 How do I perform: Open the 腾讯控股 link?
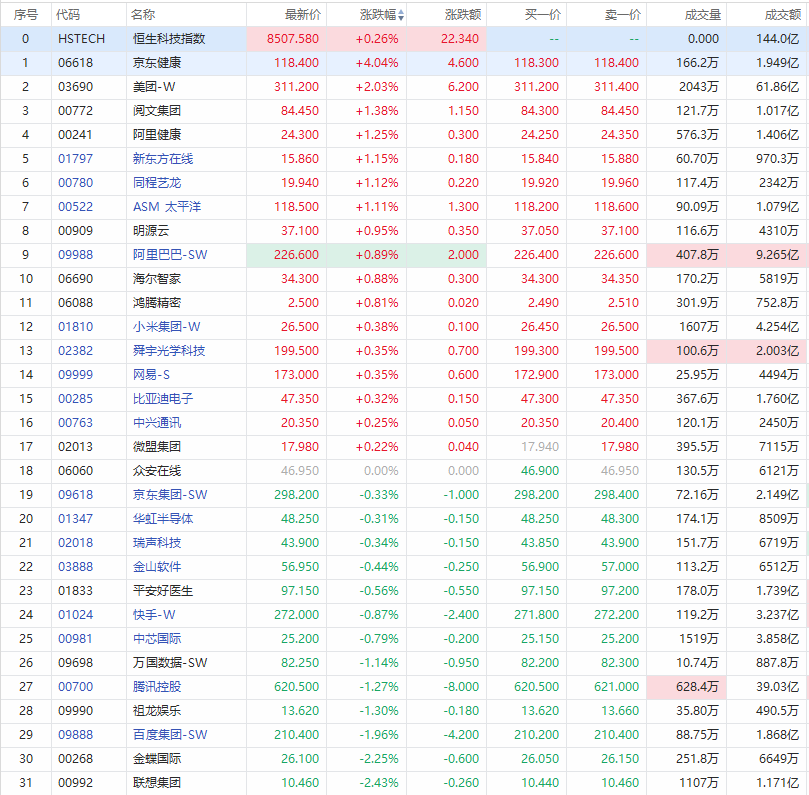click(157, 687)
